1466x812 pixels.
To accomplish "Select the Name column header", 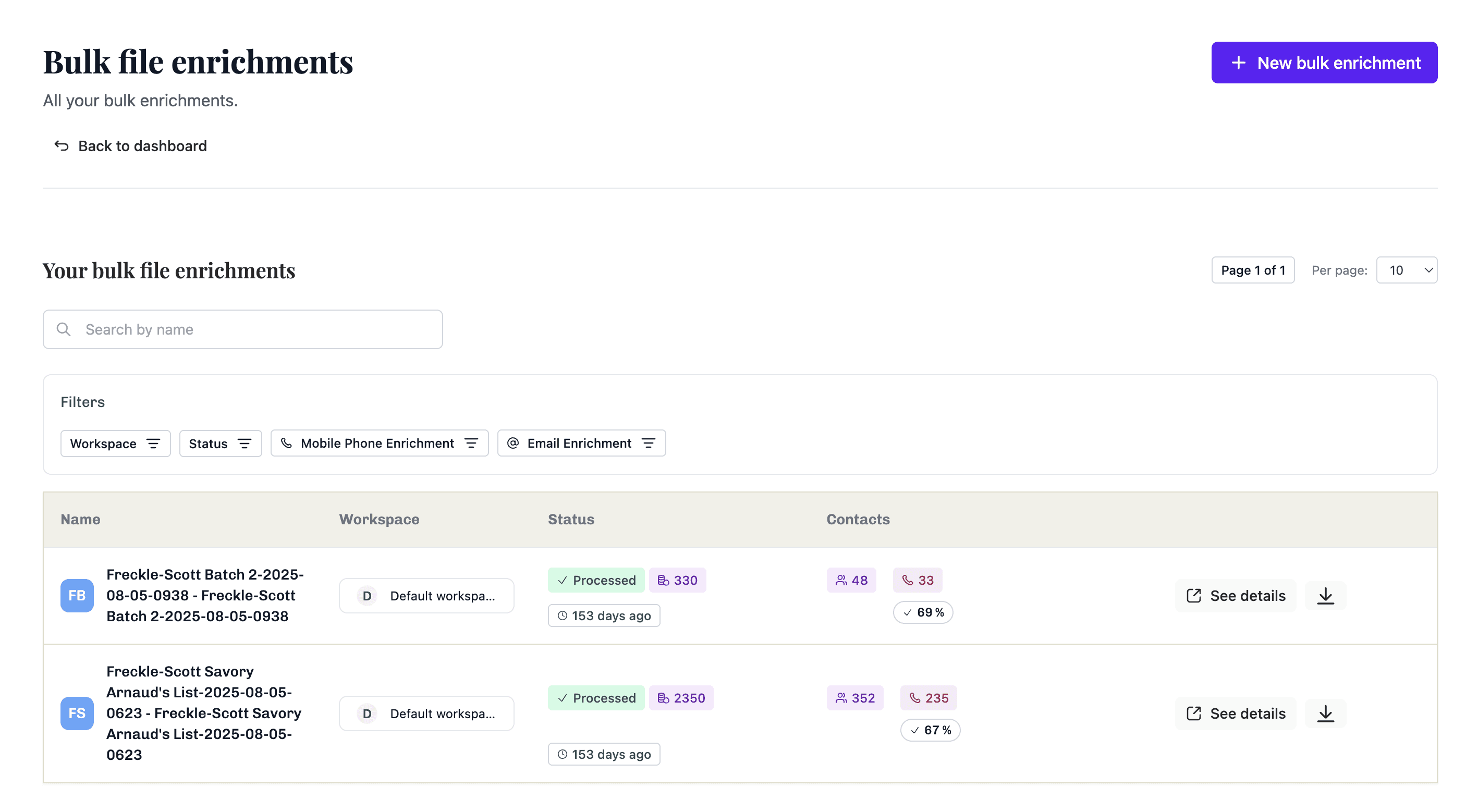I will tap(80, 519).
